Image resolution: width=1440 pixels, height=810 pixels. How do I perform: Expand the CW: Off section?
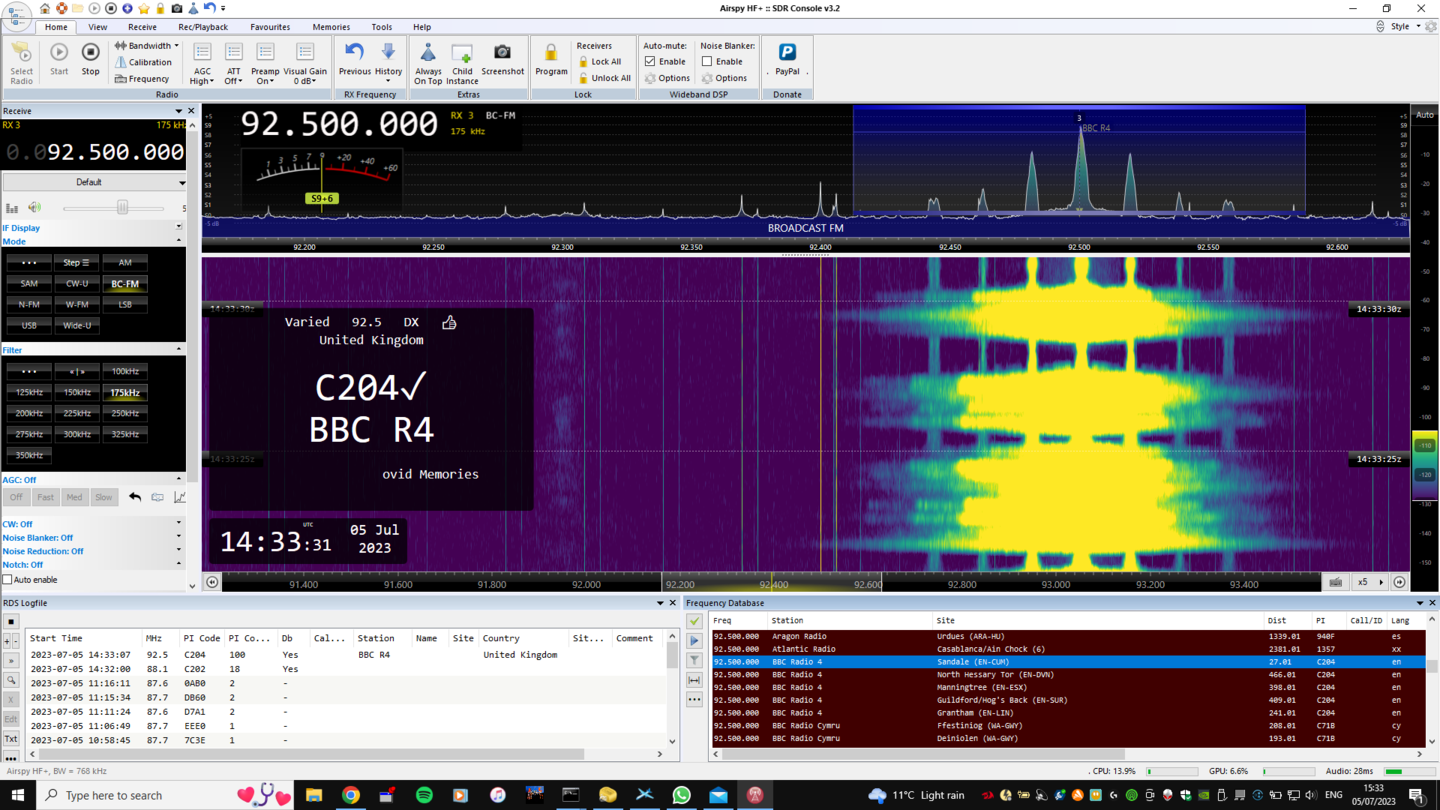coord(93,524)
